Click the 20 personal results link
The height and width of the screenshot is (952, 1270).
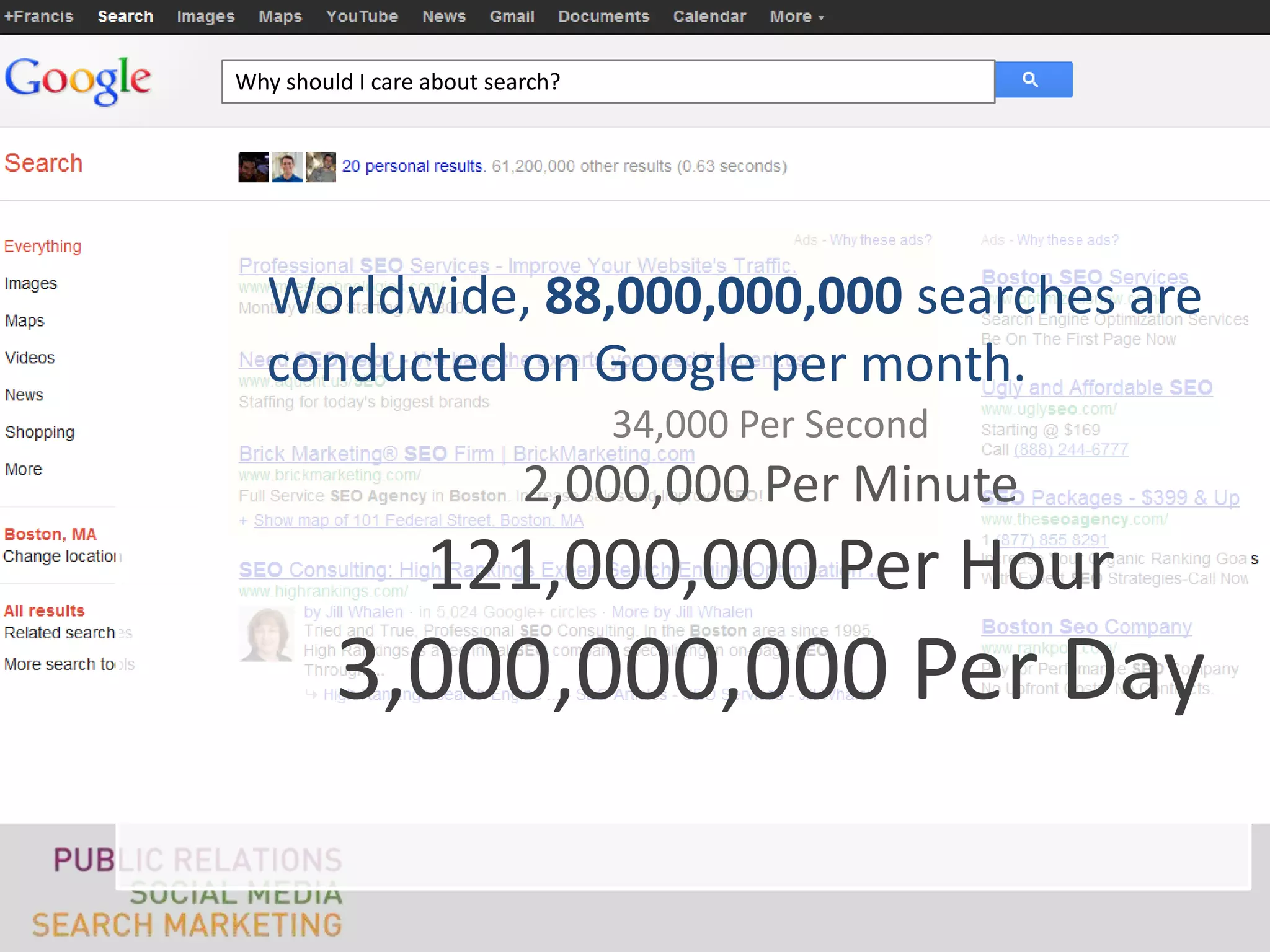pos(412,166)
